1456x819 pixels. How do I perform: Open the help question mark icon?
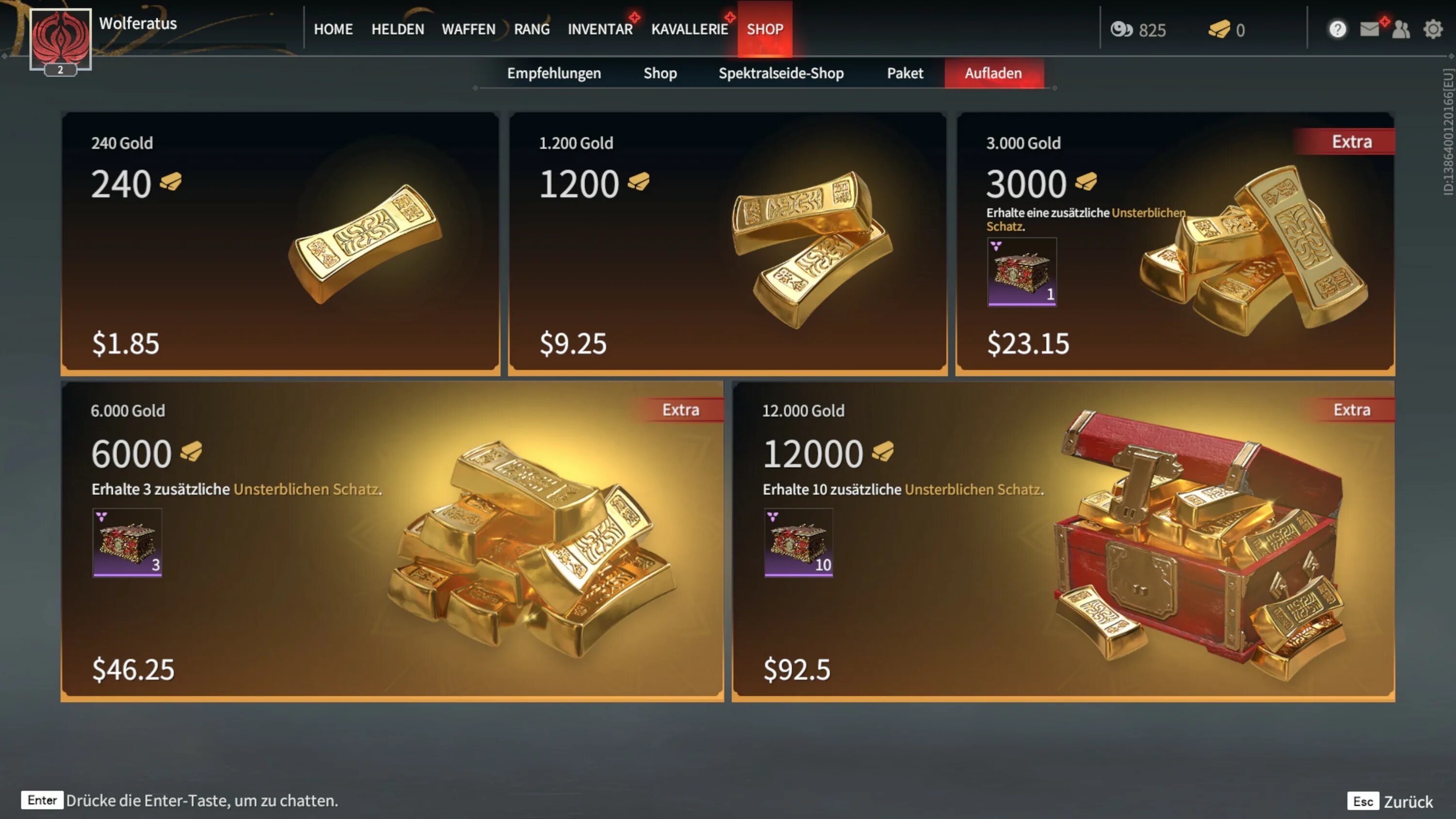pyautogui.click(x=1337, y=30)
